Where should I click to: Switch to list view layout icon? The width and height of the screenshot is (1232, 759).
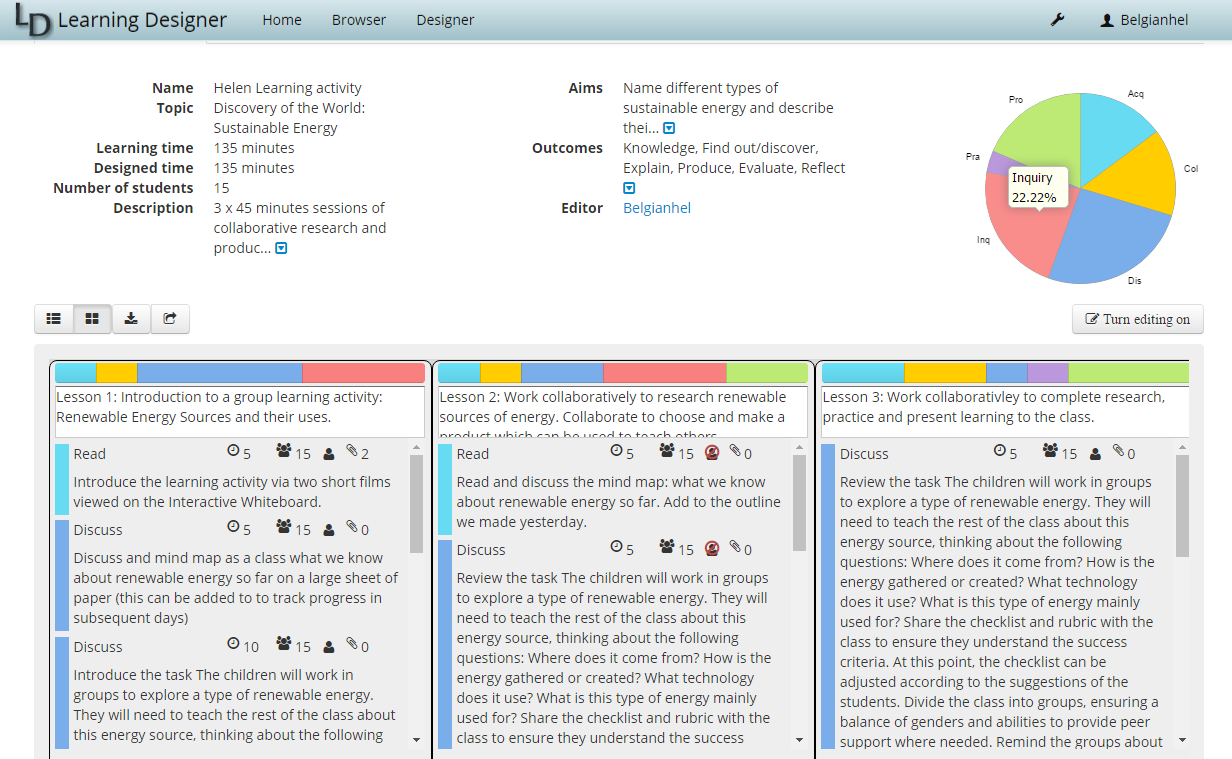tap(54, 319)
